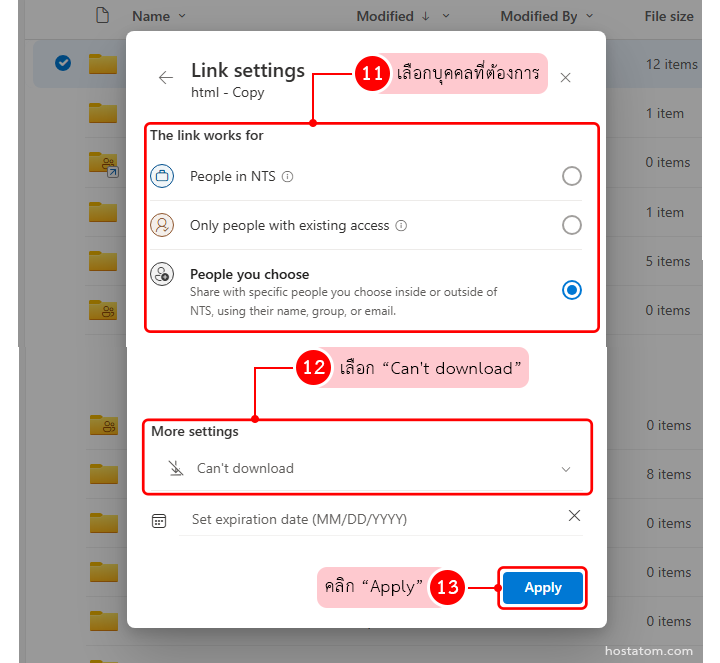Select Only people with existing access radio
Image resolution: width=720 pixels, height=663 pixels.
[571, 225]
